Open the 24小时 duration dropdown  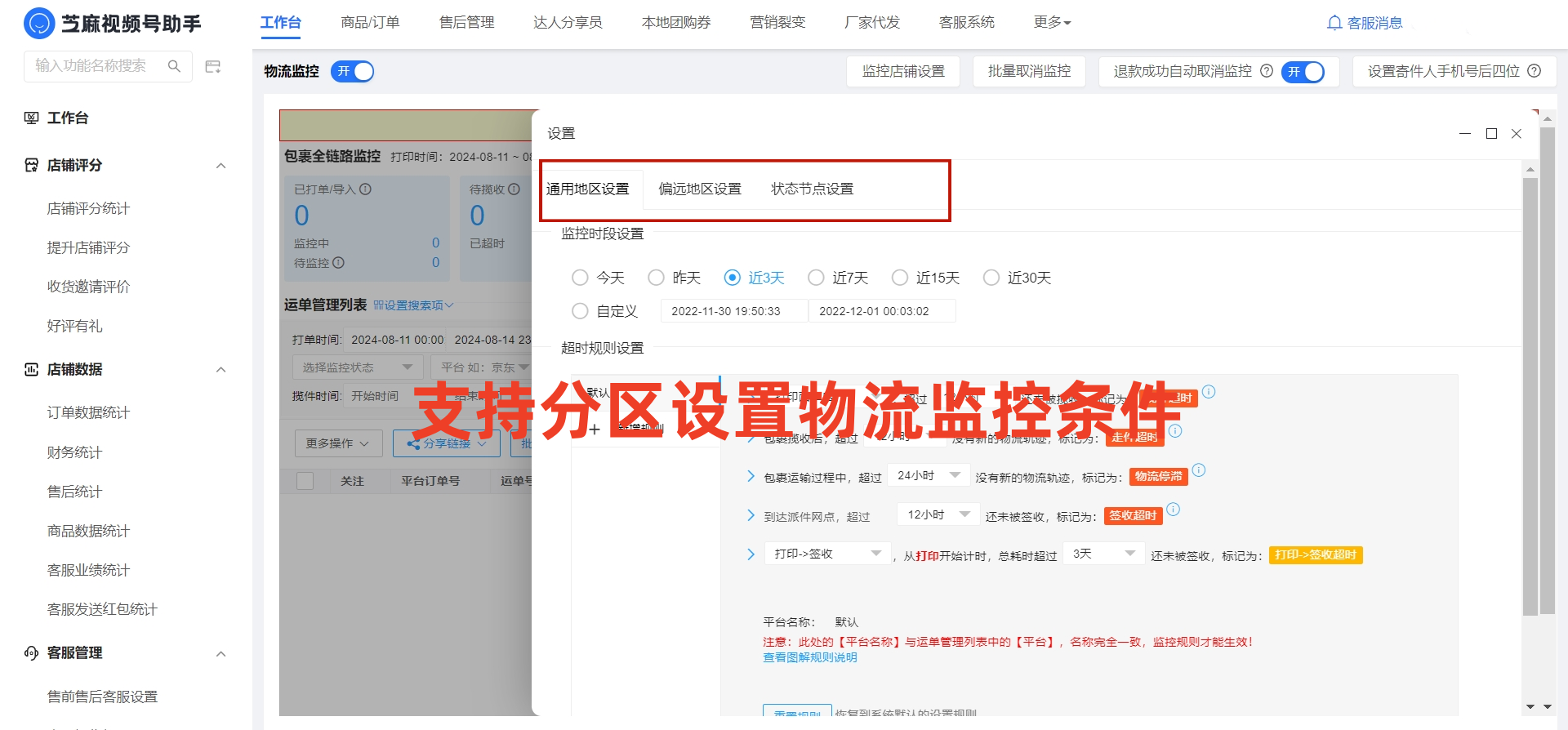[x=928, y=475]
